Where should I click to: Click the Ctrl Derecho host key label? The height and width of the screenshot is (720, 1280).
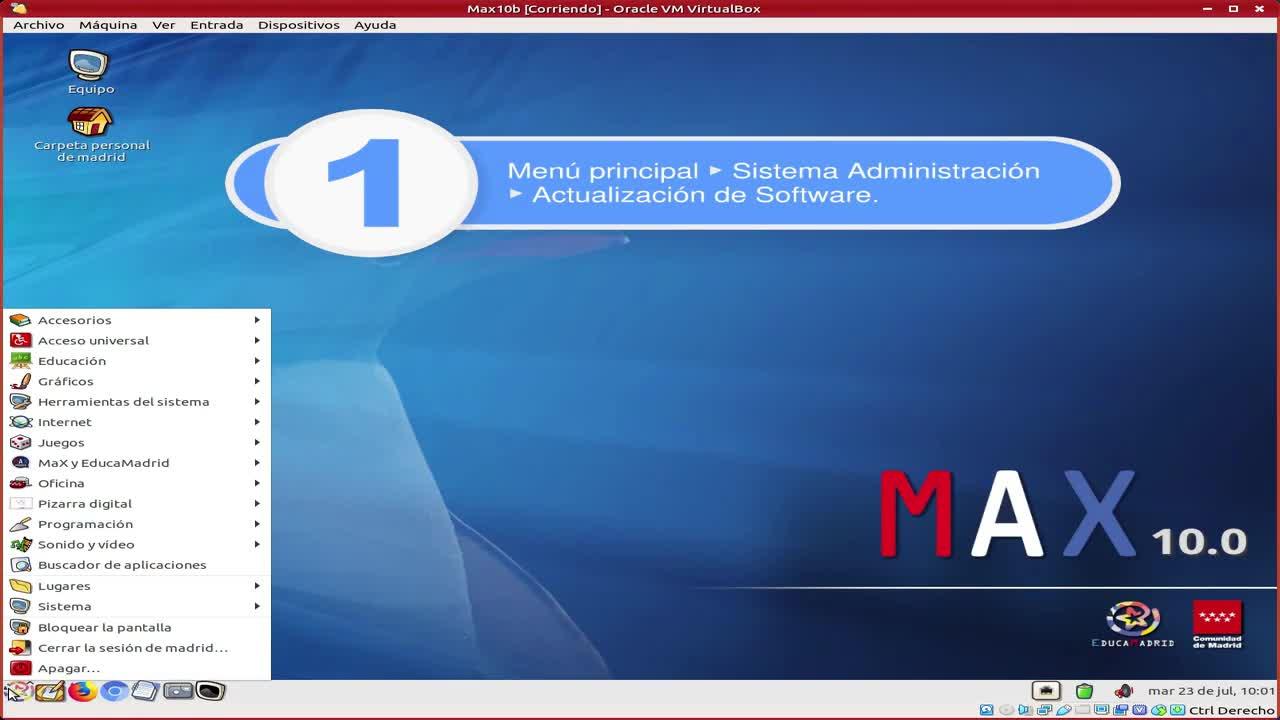point(1232,711)
